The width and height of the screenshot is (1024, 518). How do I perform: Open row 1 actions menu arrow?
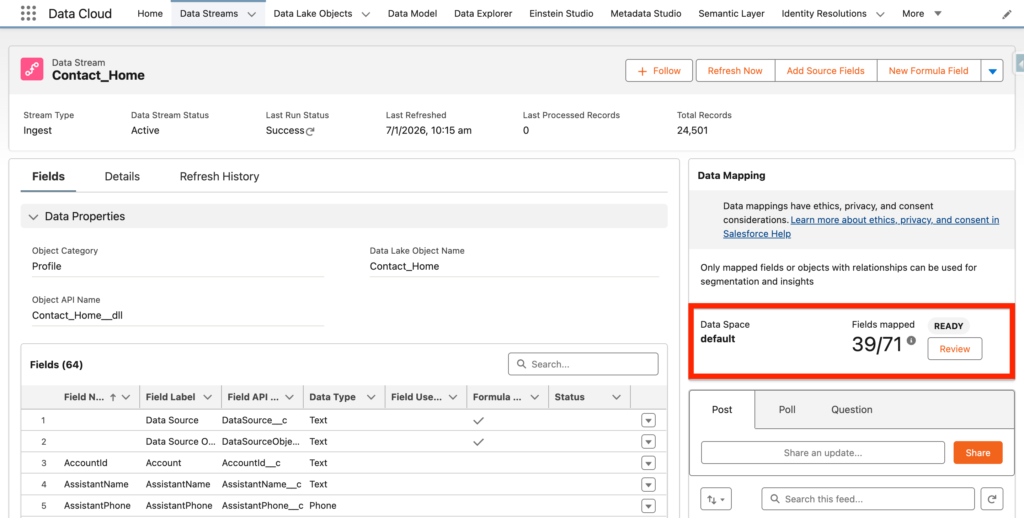648,420
